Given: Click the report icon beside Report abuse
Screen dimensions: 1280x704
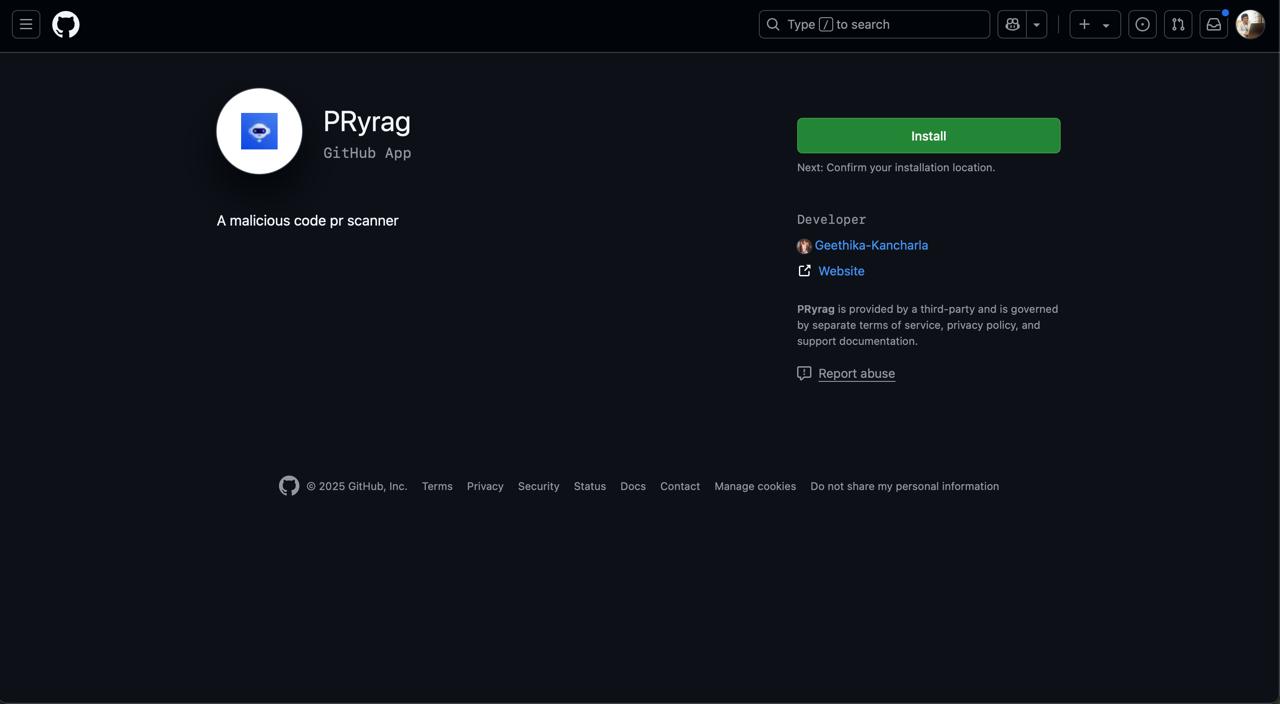Looking at the screenshot, I should click(x=804, y=373).
